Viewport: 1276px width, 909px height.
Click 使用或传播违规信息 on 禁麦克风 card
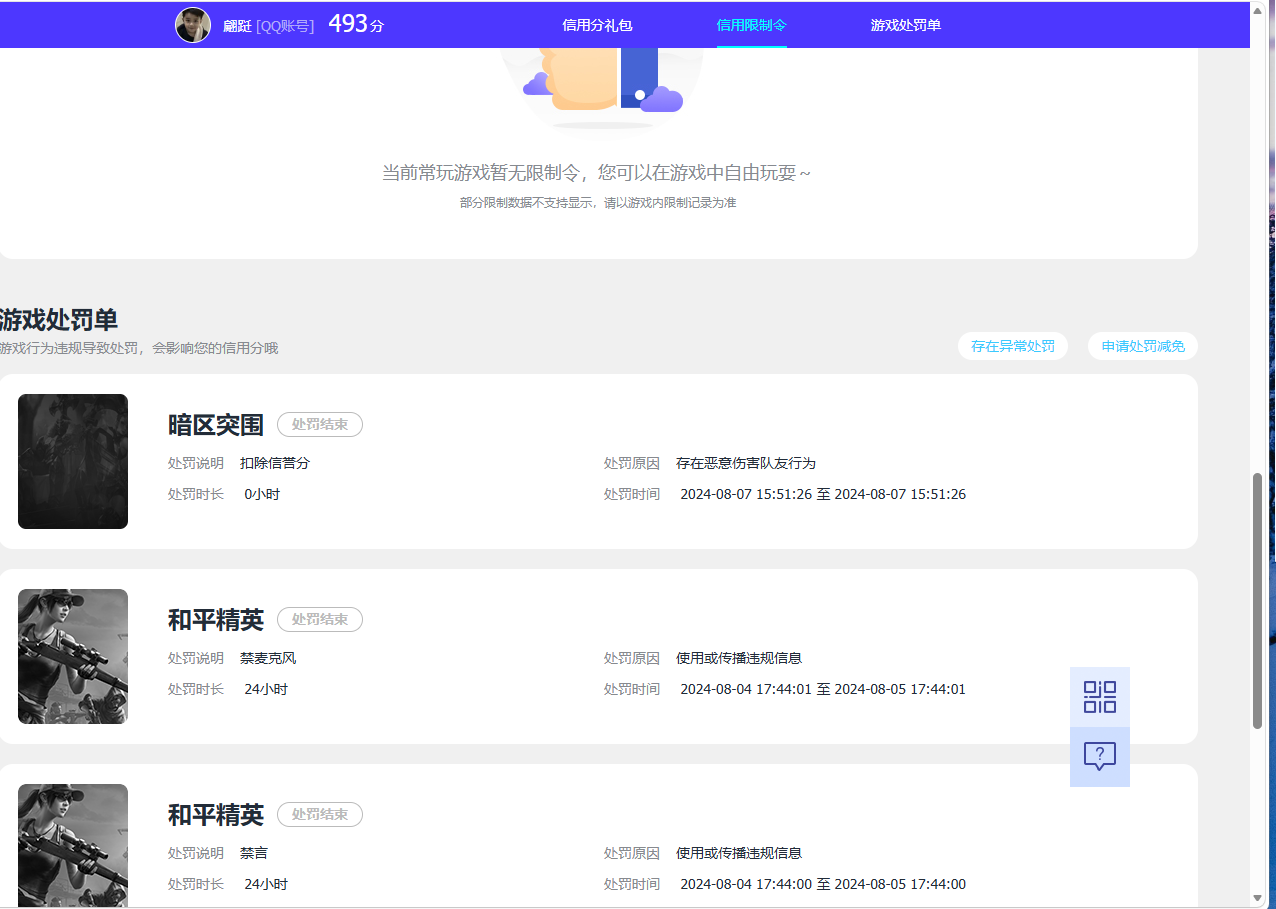pyautogui.click(x=739, y=658)
